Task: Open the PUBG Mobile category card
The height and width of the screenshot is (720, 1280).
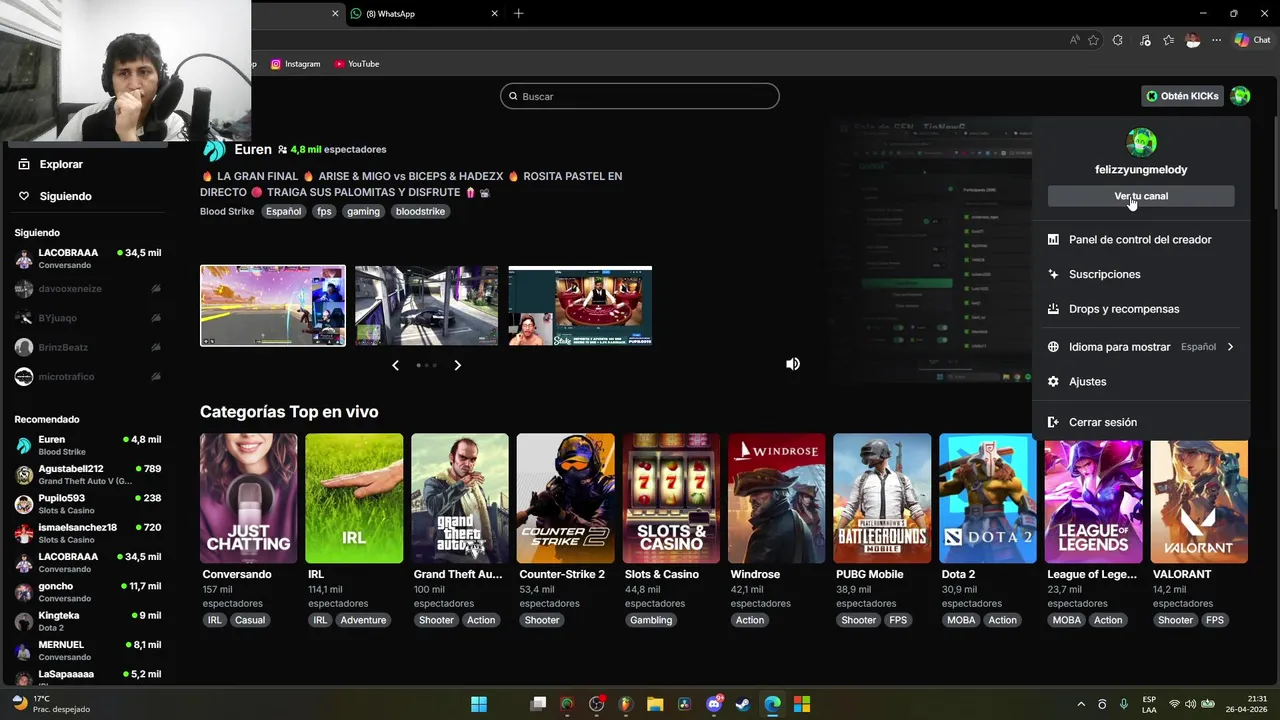Action: (x=882, y=498)
